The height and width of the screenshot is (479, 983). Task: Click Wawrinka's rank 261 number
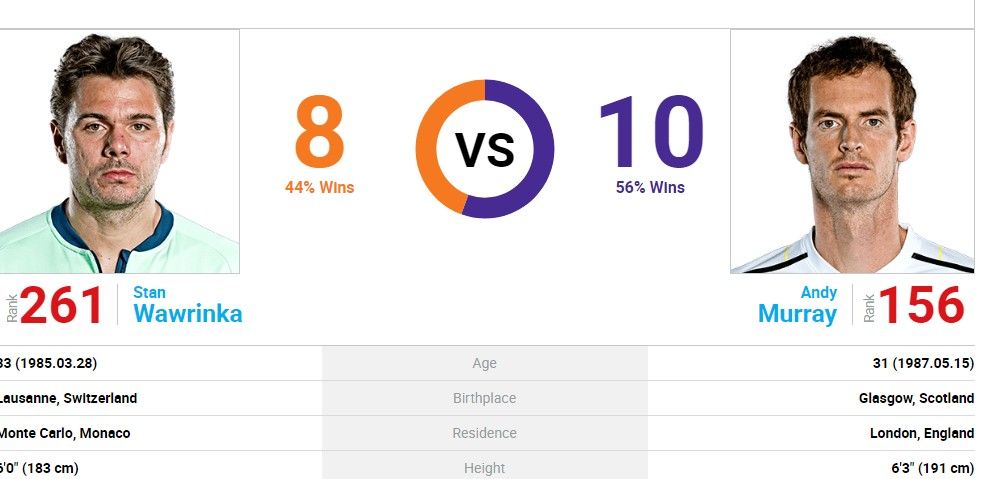click(61, 305)
